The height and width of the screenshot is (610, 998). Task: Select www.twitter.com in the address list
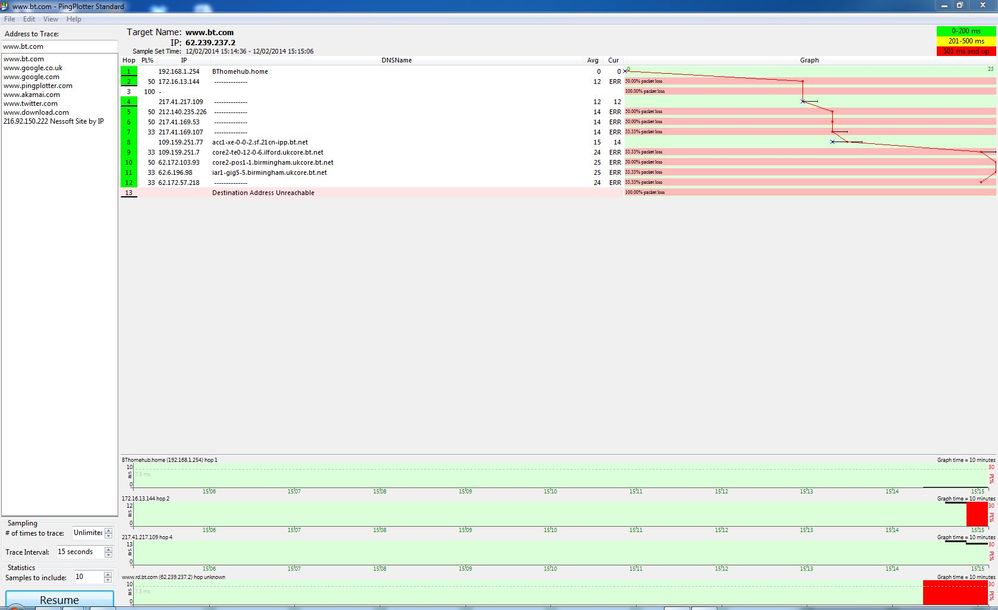pyautogui.click(x=30, y=103)
